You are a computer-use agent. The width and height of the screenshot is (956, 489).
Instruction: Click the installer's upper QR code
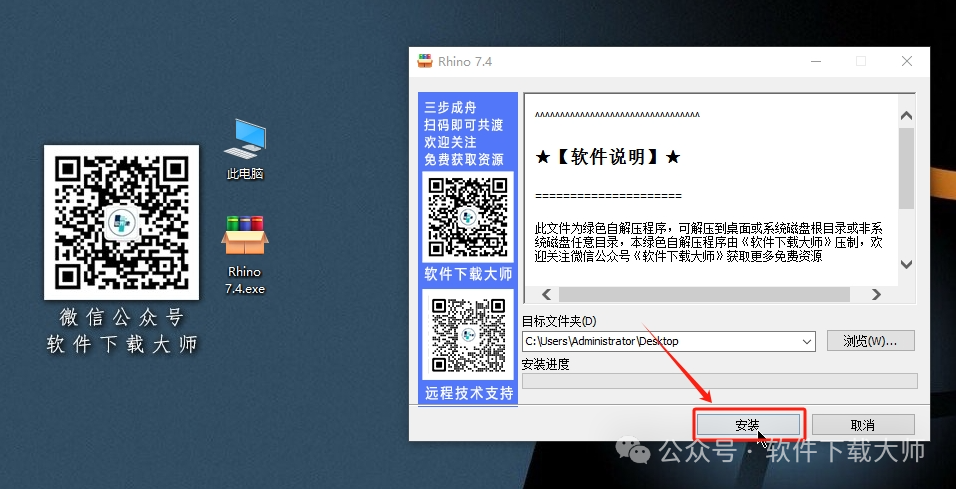click(x=468, y=217)
